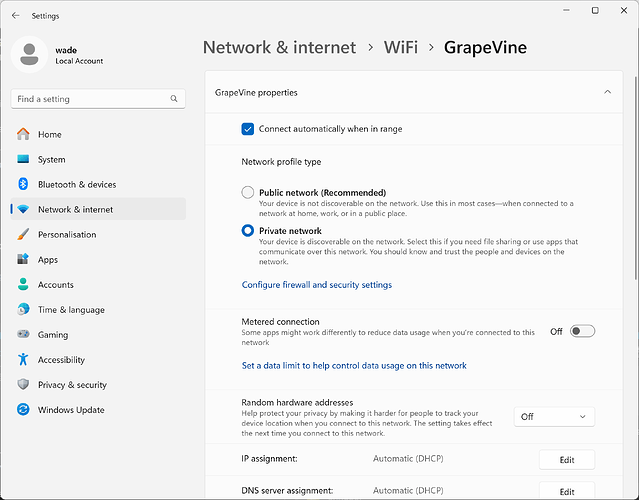639x500 pixels.
Task: Edit IP assignment
Action: [567, 460]
